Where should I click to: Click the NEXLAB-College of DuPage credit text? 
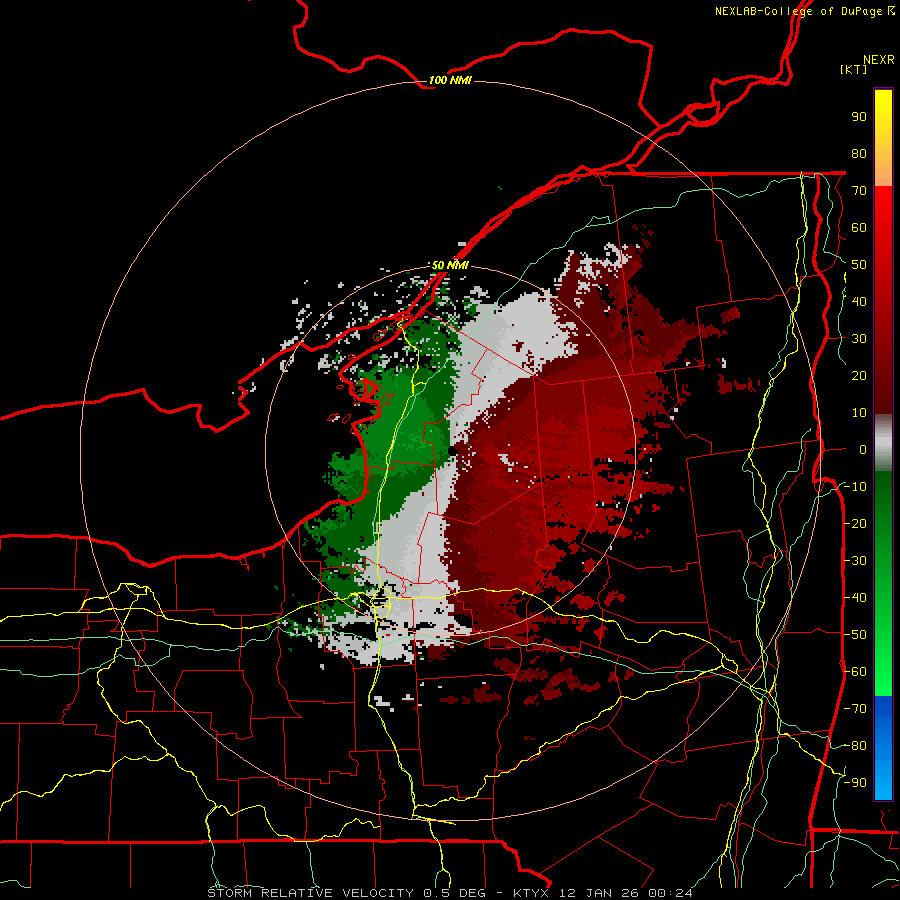pos(798,11)
